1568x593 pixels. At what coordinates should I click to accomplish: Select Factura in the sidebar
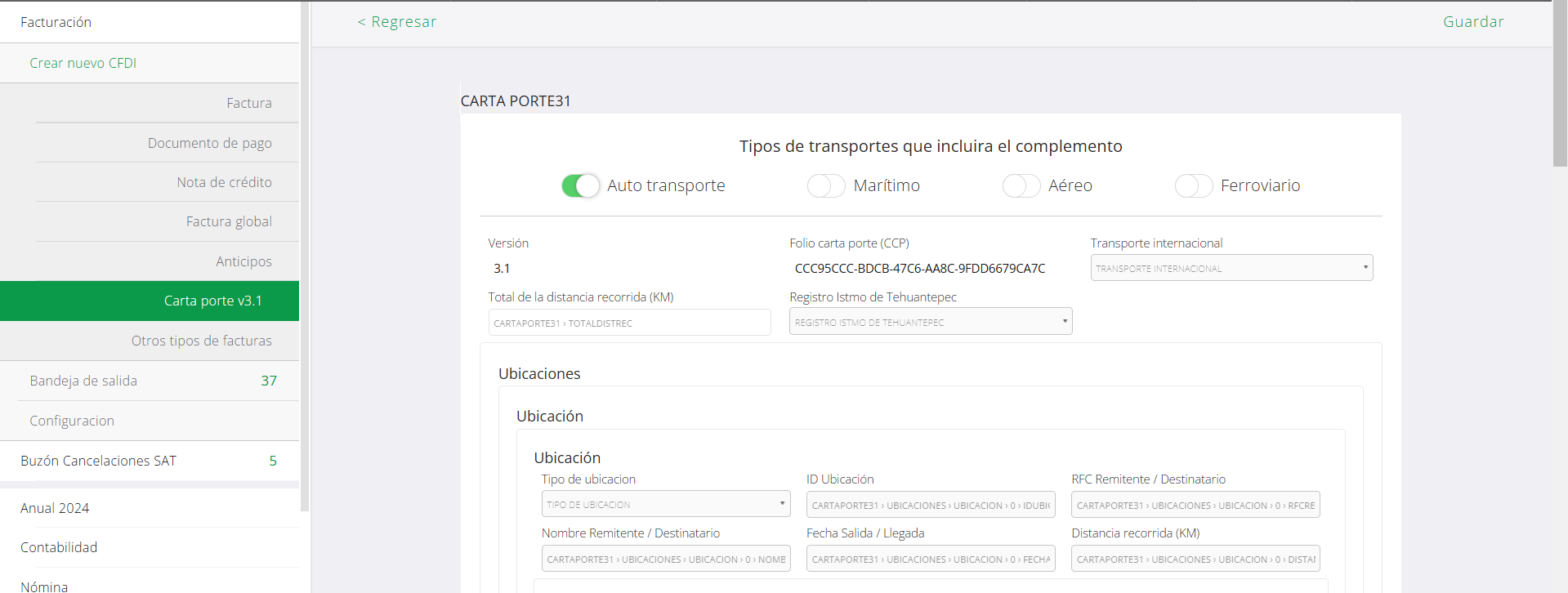tap(248, 103)
